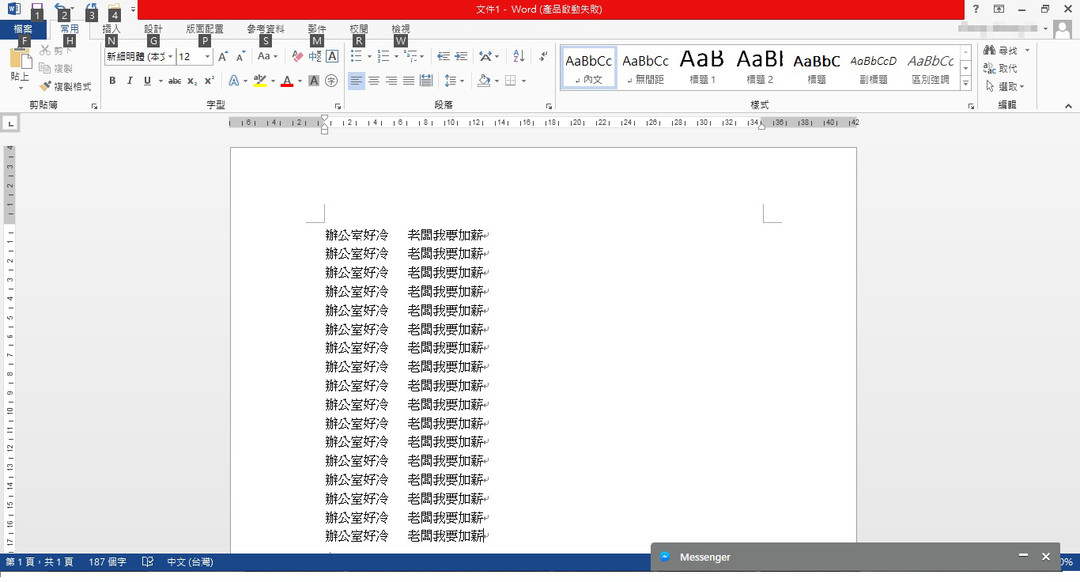Open proofing status icon in status bar

(147, 562)
